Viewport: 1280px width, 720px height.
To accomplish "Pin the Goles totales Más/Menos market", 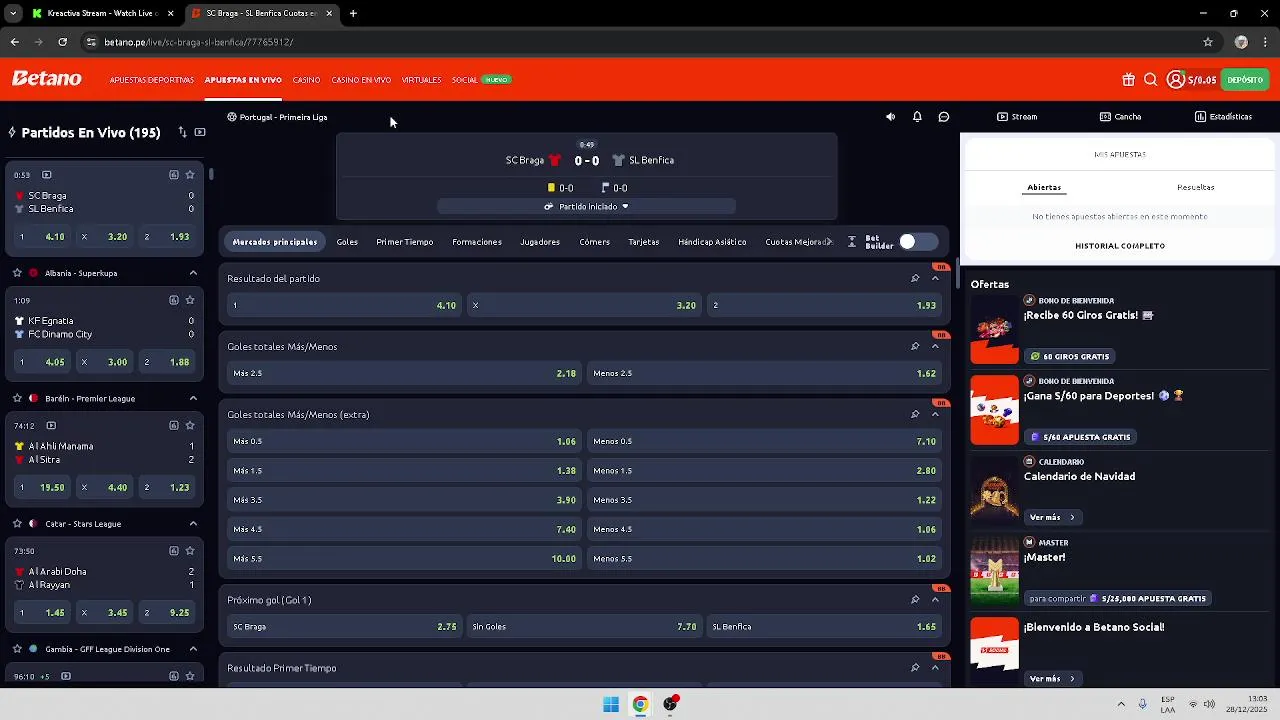I will pos(915,347).
